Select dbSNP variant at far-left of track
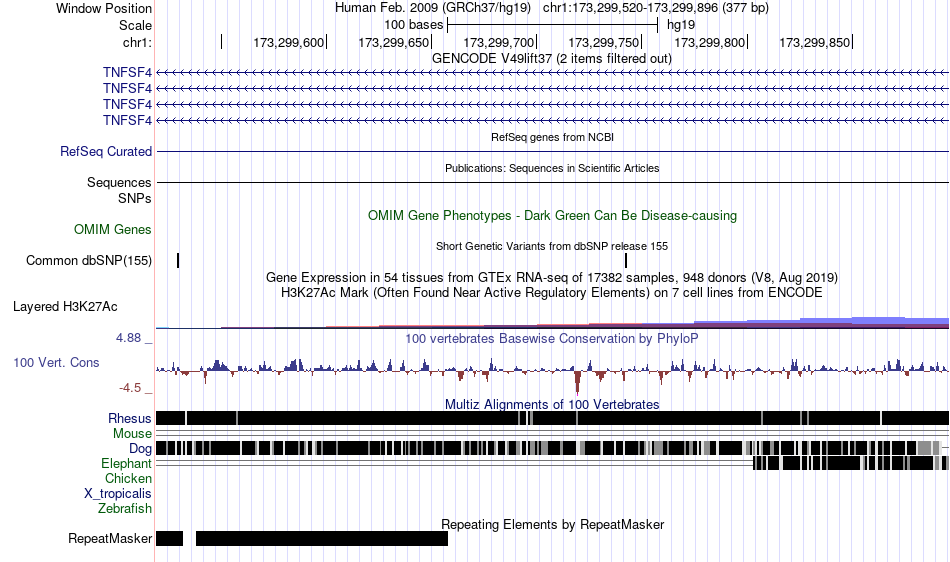950x562 pixels. [x=178, y=260]
